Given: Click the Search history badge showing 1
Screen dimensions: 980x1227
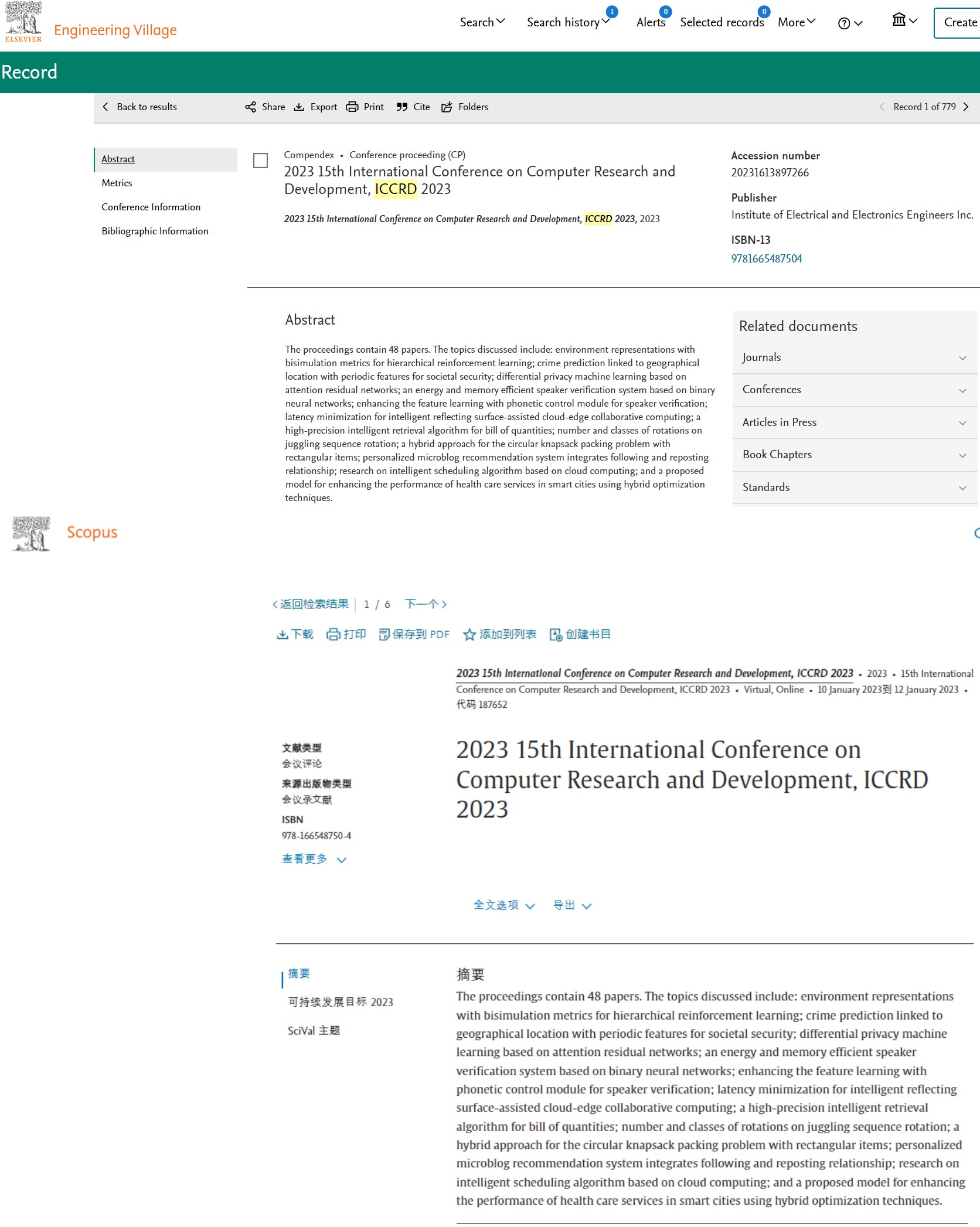Looking at the screenshot, I should [x=612, y=12].
